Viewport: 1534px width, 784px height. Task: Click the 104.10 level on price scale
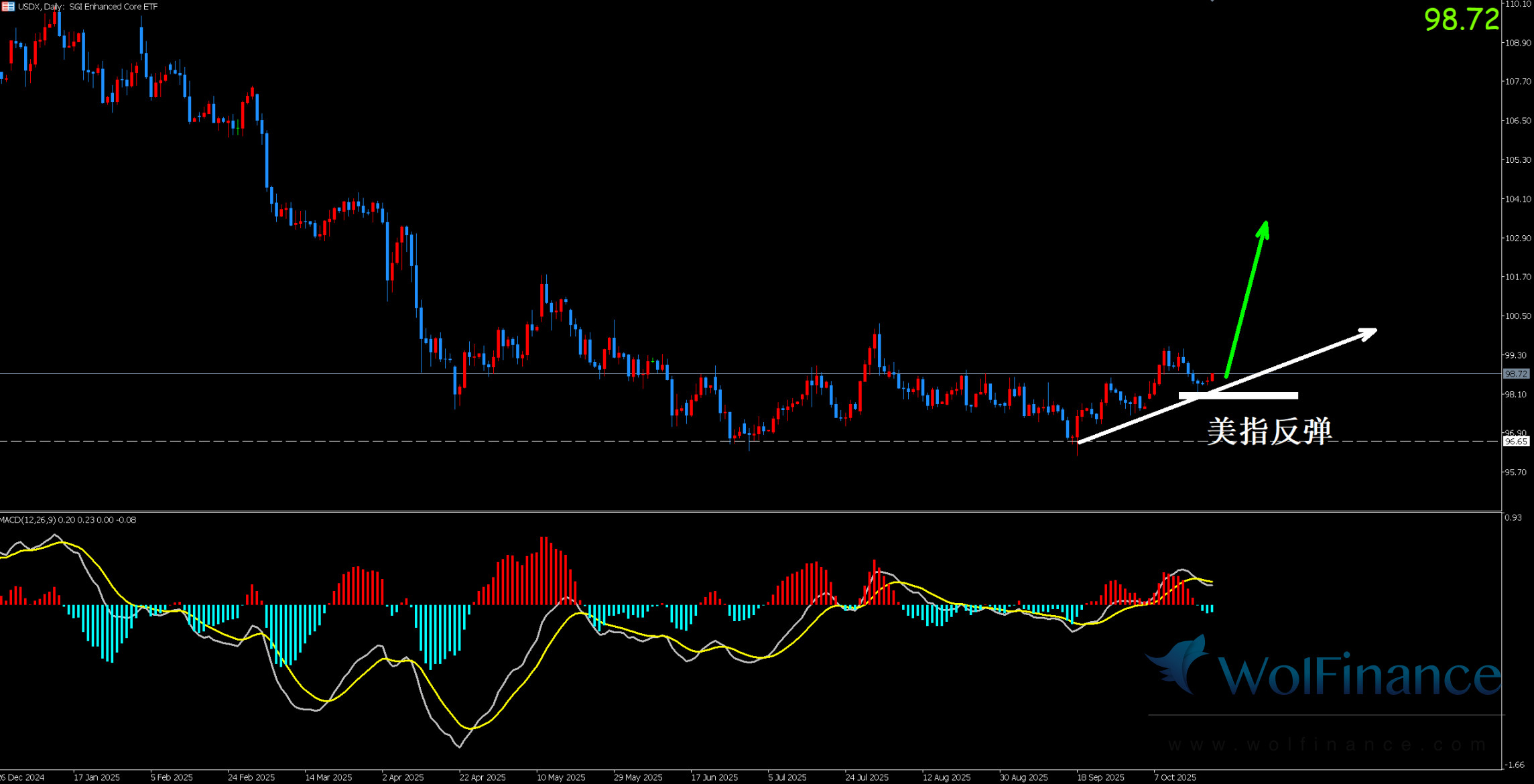click(1518, 199)
